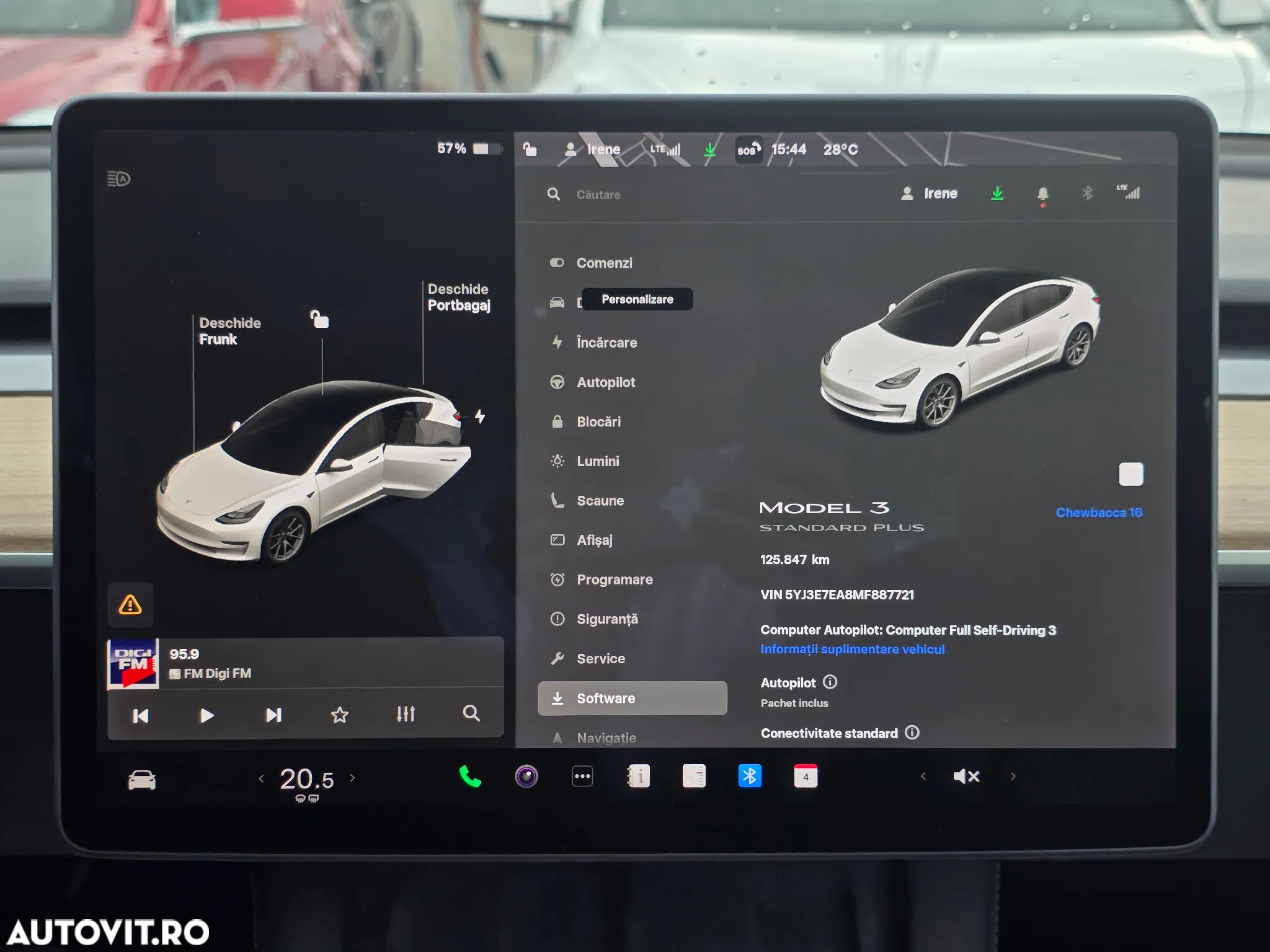
Task: Tap Deschide Portbagaj to open trunk
Action: click(459, 297)
